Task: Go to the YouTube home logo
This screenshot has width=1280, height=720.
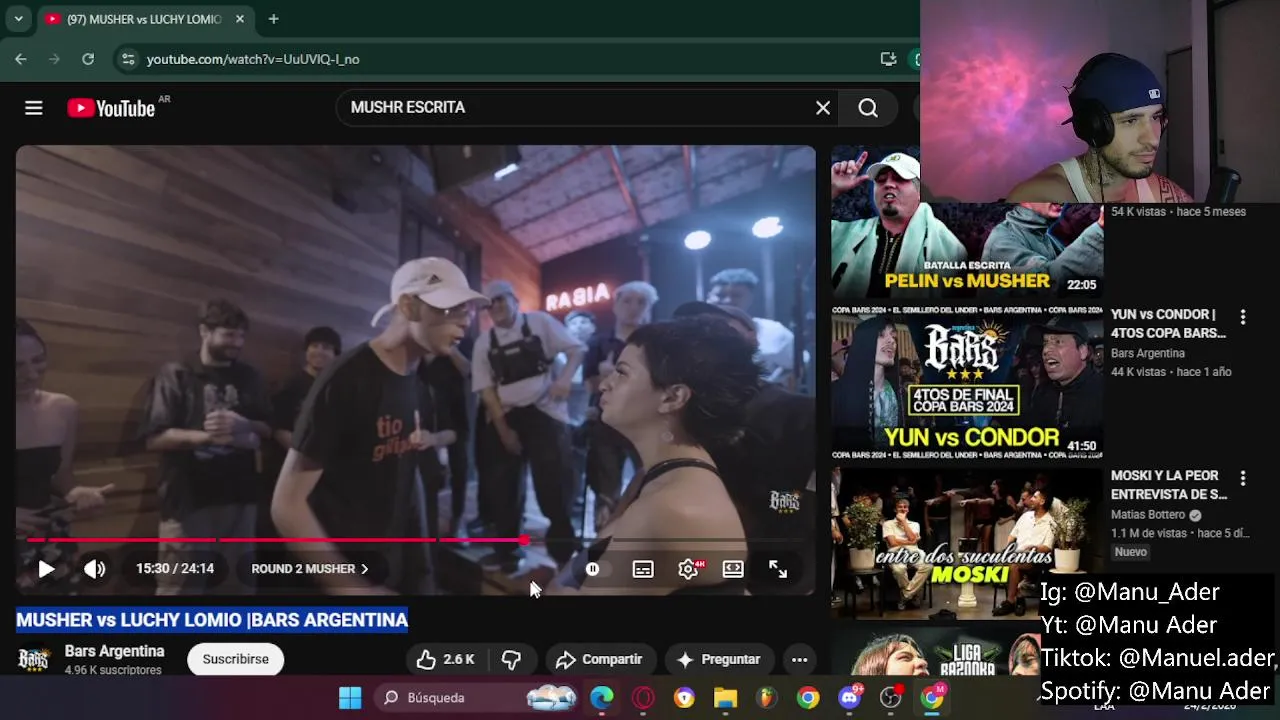Action: coord(112,108)
